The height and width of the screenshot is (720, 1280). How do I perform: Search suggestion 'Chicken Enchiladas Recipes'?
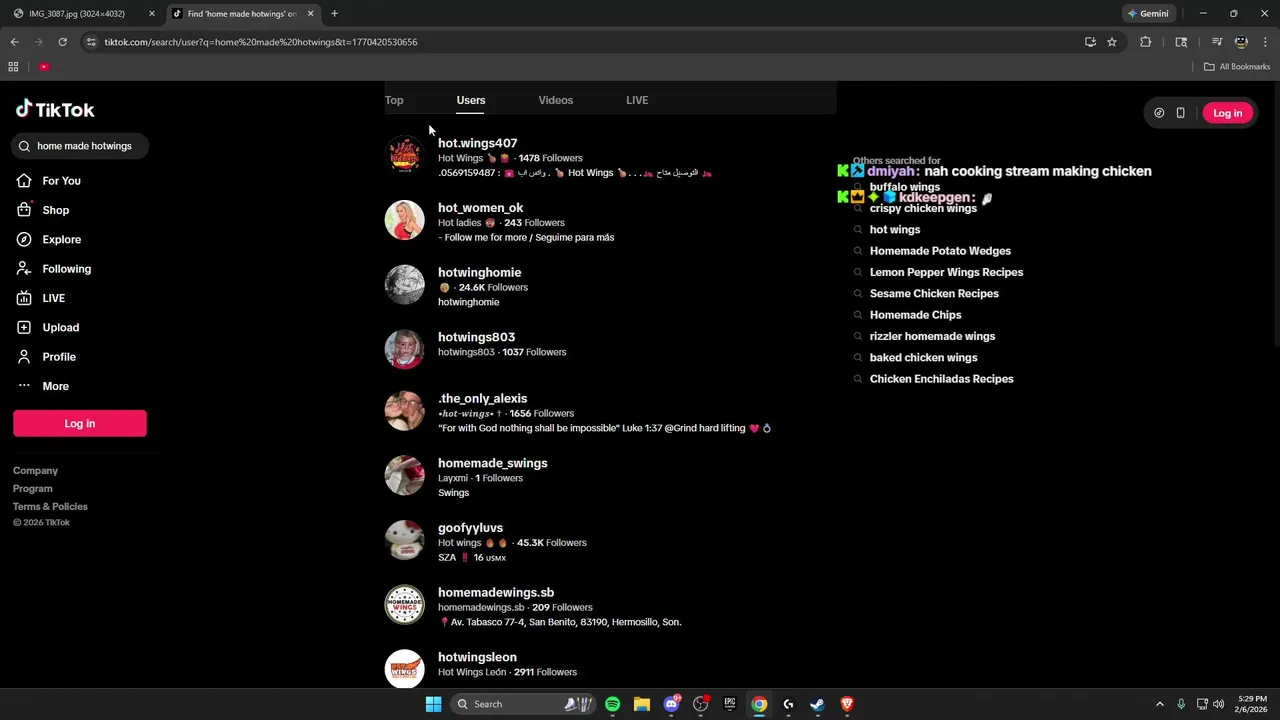point(941,379)
